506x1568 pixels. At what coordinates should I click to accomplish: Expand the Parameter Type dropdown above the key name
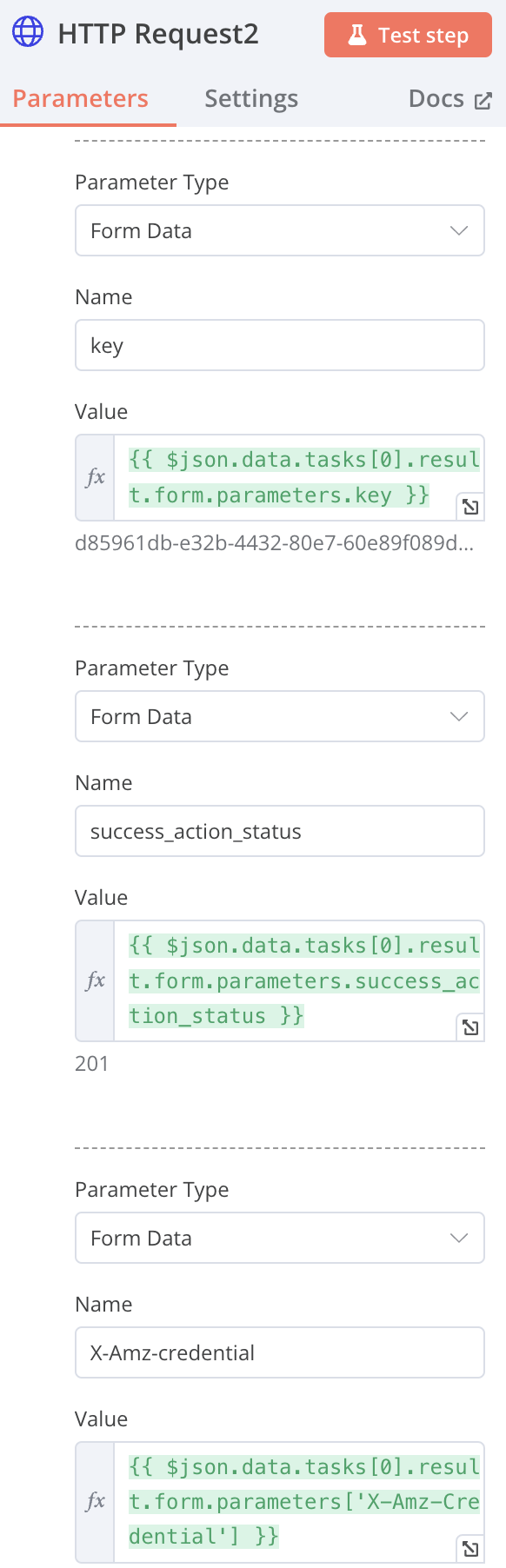tap(280, 230)
